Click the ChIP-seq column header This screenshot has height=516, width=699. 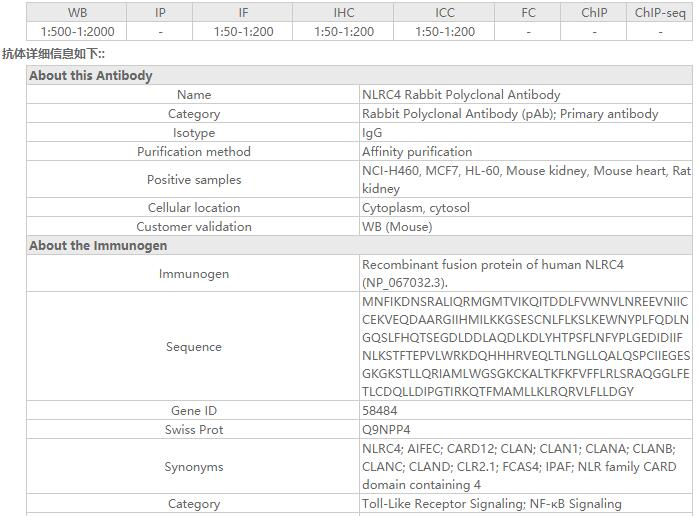tap(660, 13)
